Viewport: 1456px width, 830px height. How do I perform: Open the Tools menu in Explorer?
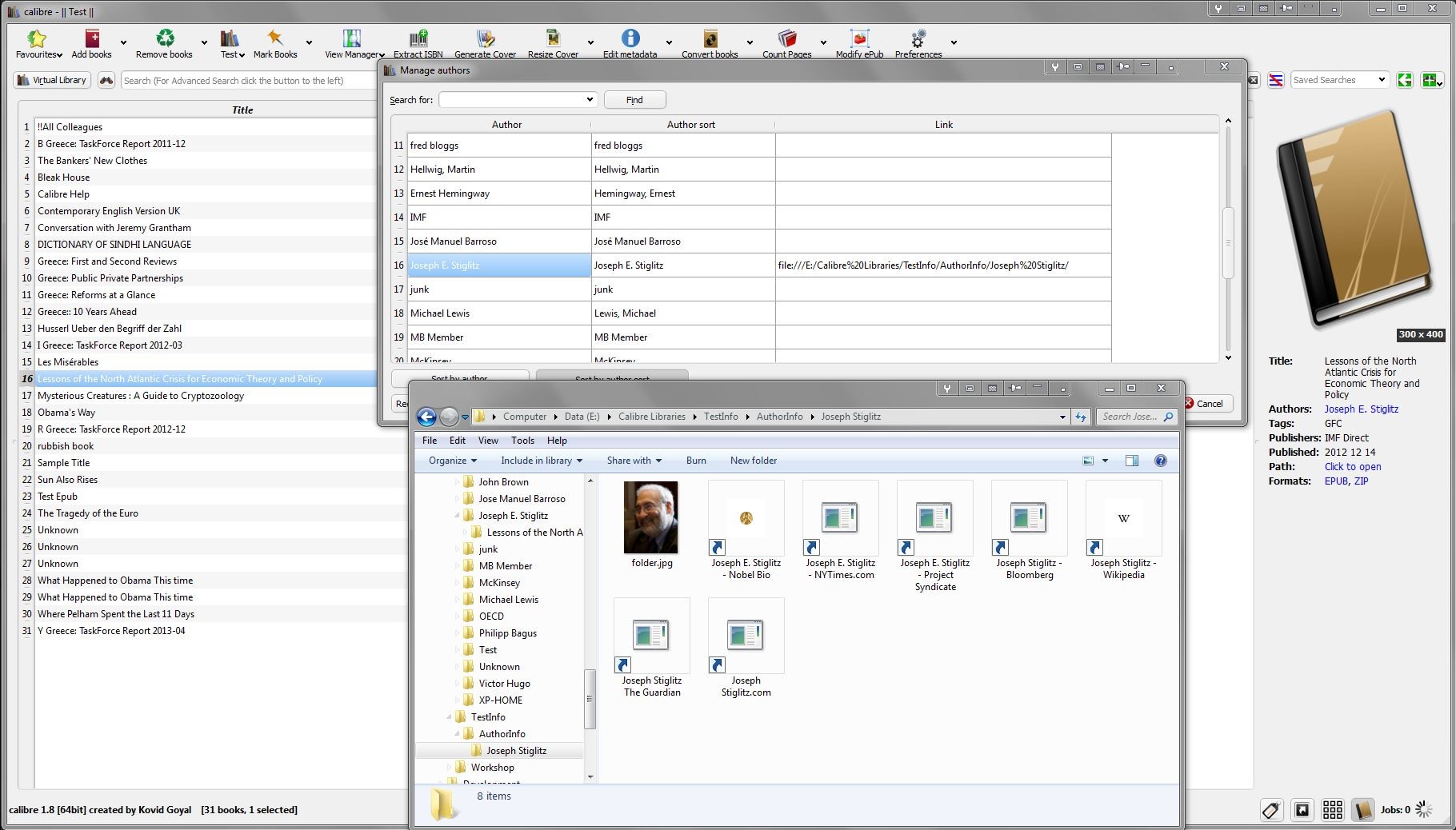tap(522, 441)
